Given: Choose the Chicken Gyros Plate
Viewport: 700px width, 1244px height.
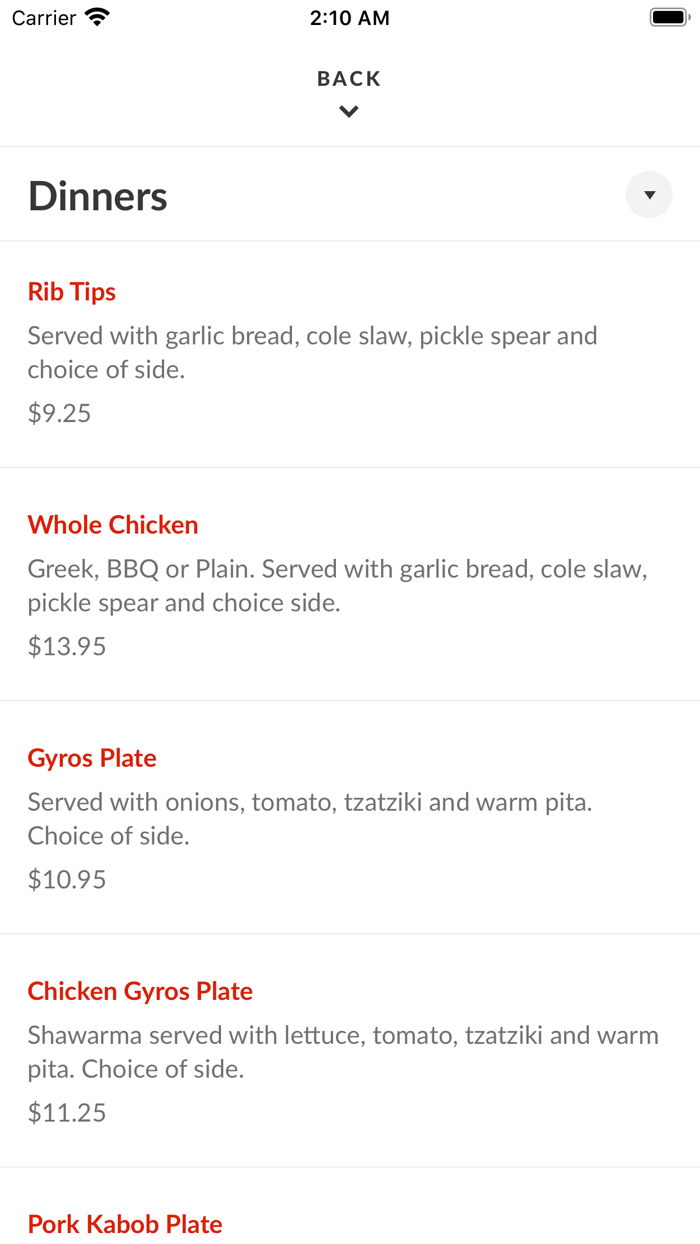Looking at the screenshot, I should 139,991.
